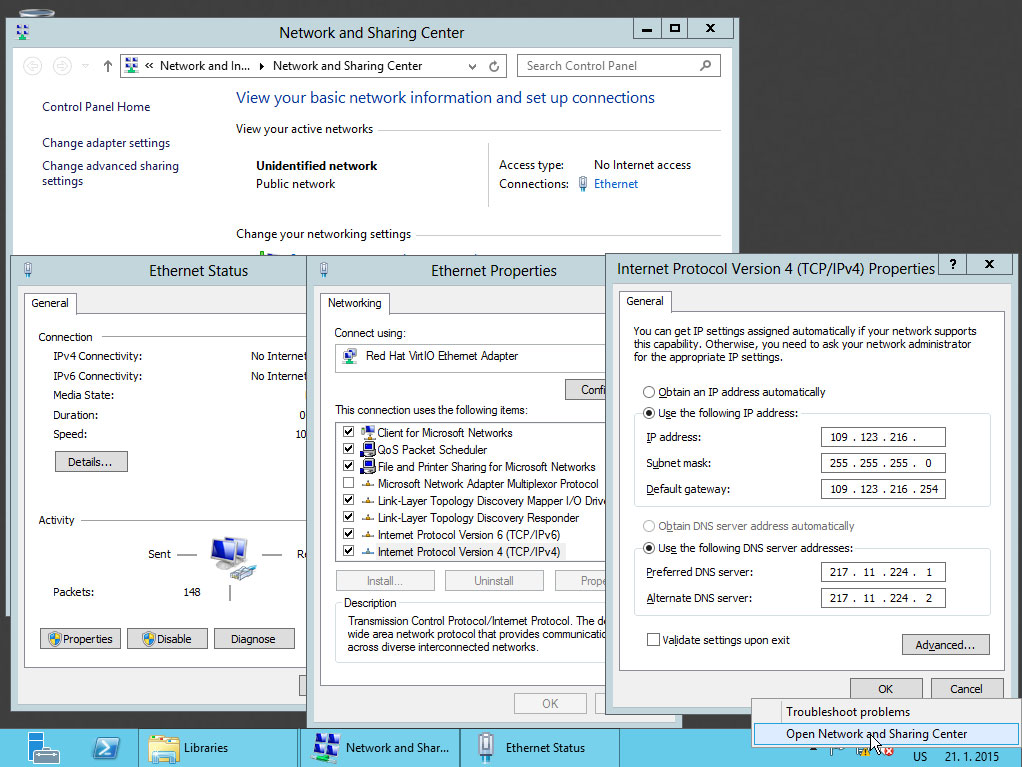Expand the address bar history dropdown

tap(473, 66)
